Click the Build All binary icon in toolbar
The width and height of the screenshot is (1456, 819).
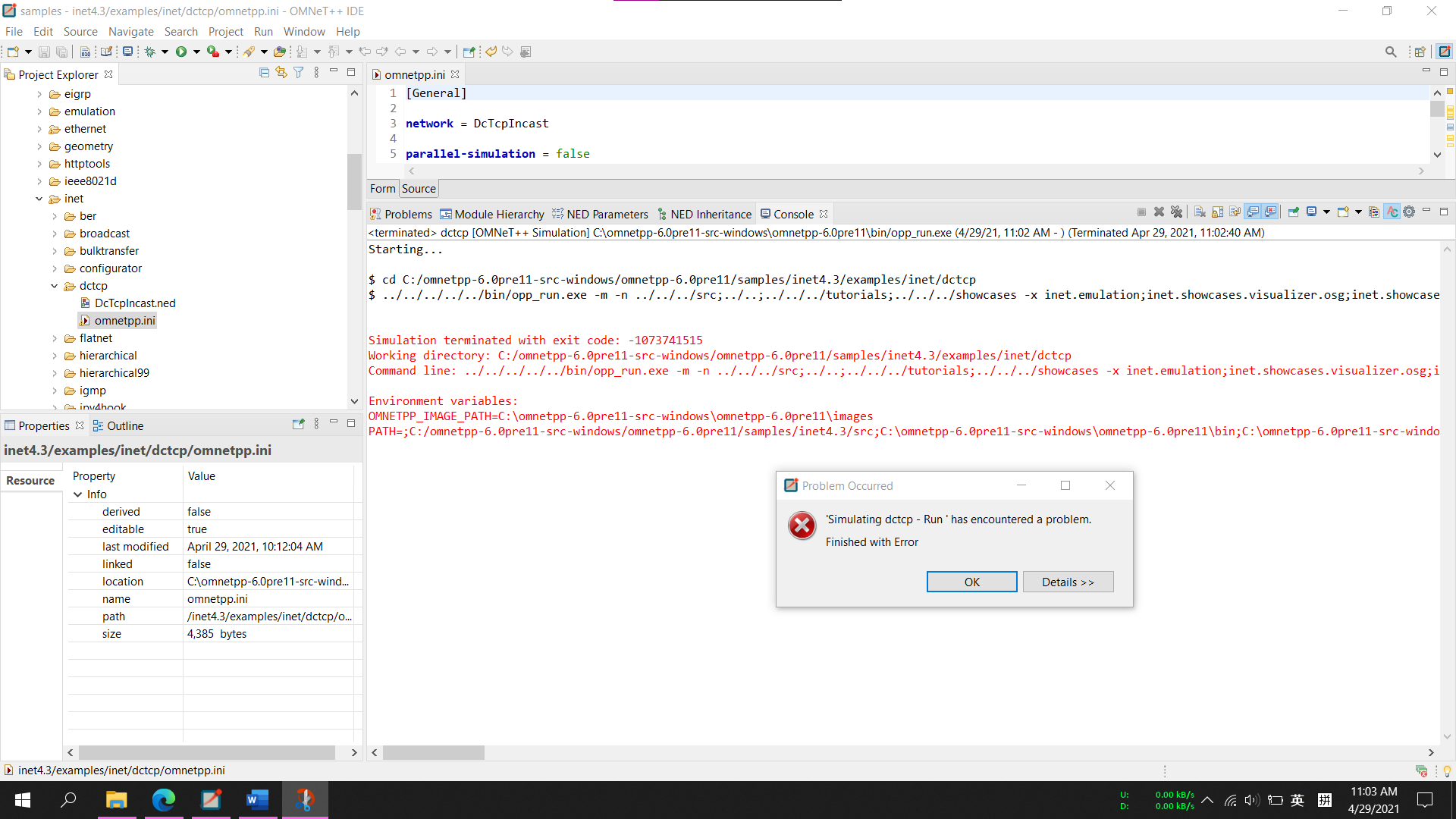85,52
